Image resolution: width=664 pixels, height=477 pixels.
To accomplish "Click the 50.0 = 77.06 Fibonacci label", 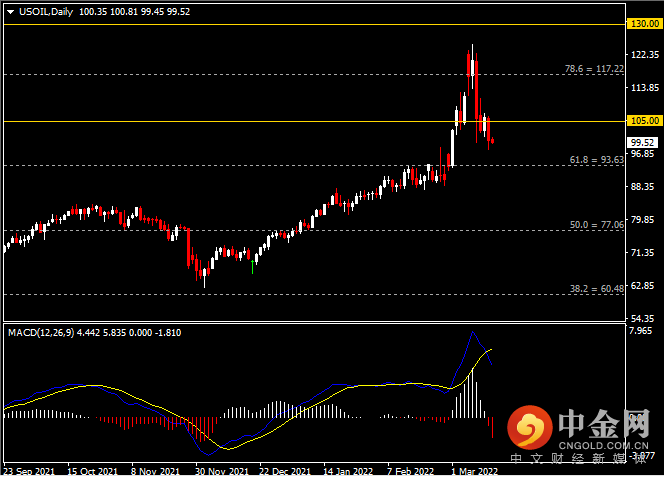I will [x=597, y=225].
